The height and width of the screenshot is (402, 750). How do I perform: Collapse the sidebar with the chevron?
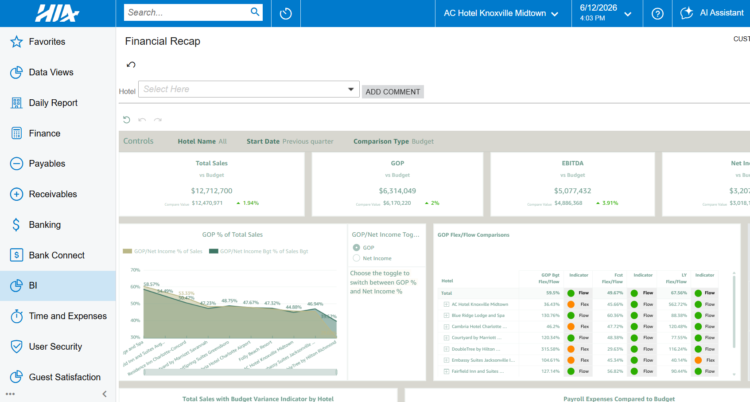point(105,394)
